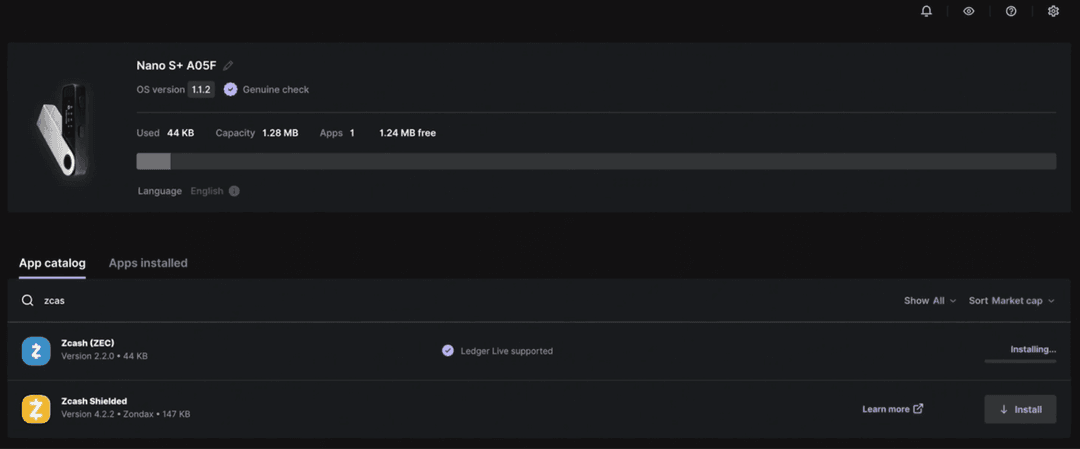Install the Zcash Shielded app
Screen dimensions: 1080x449
[x=1020, y=409]
